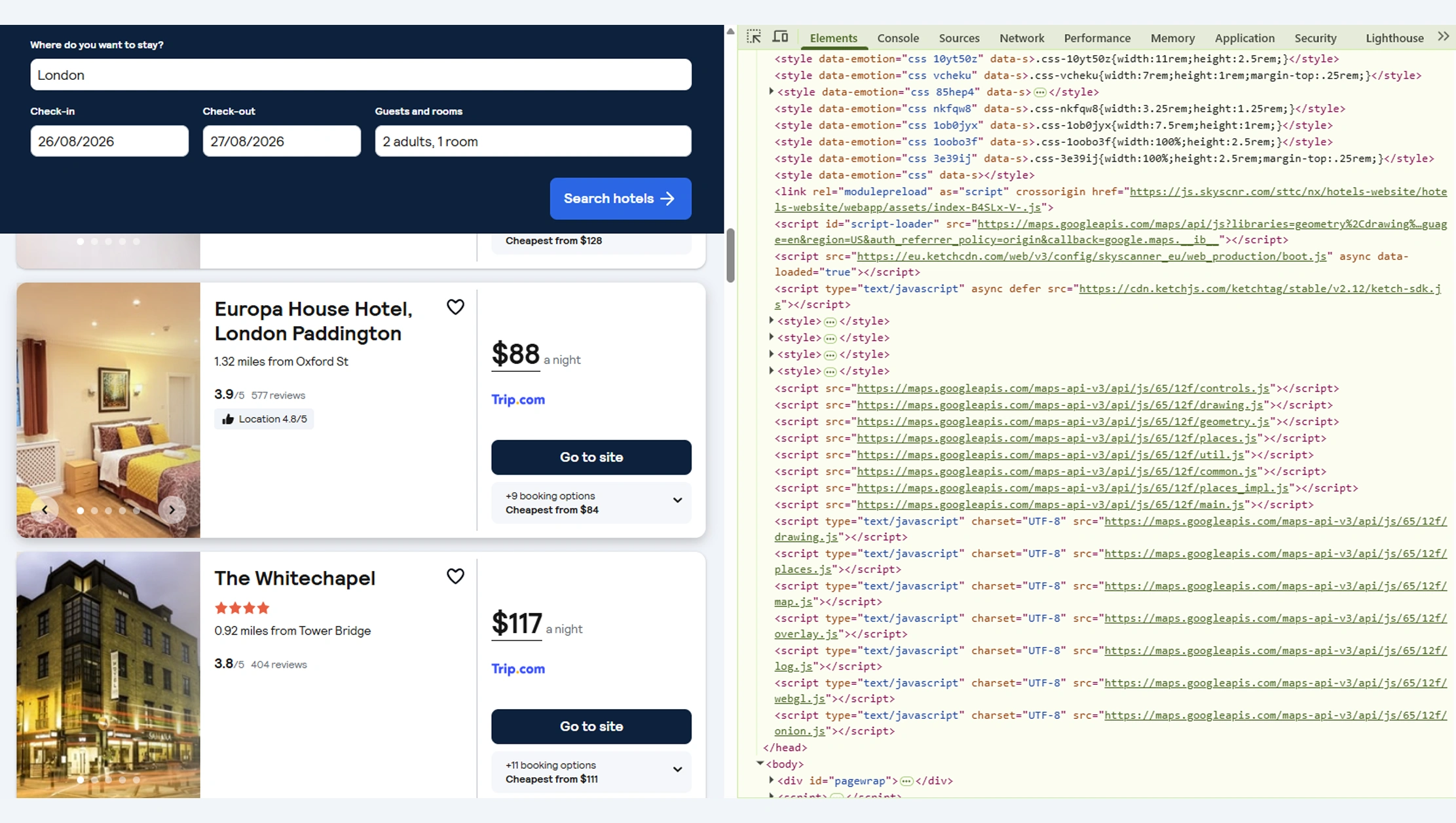This screenshot has width=1456, height=823.
Task: Switch to the Sources tab
Action: point(959,38)
